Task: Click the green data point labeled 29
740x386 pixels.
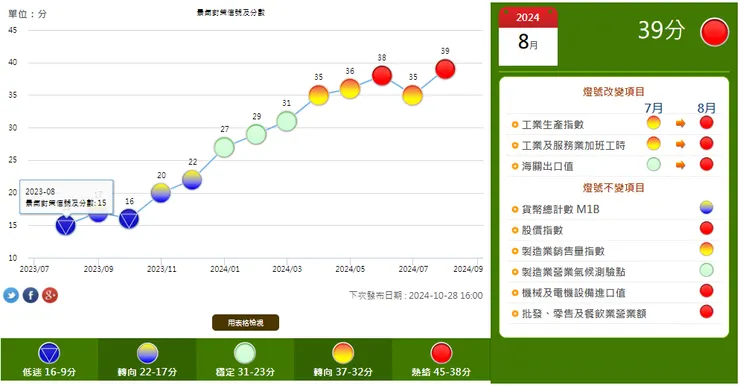Action: (x=256, y=134)
